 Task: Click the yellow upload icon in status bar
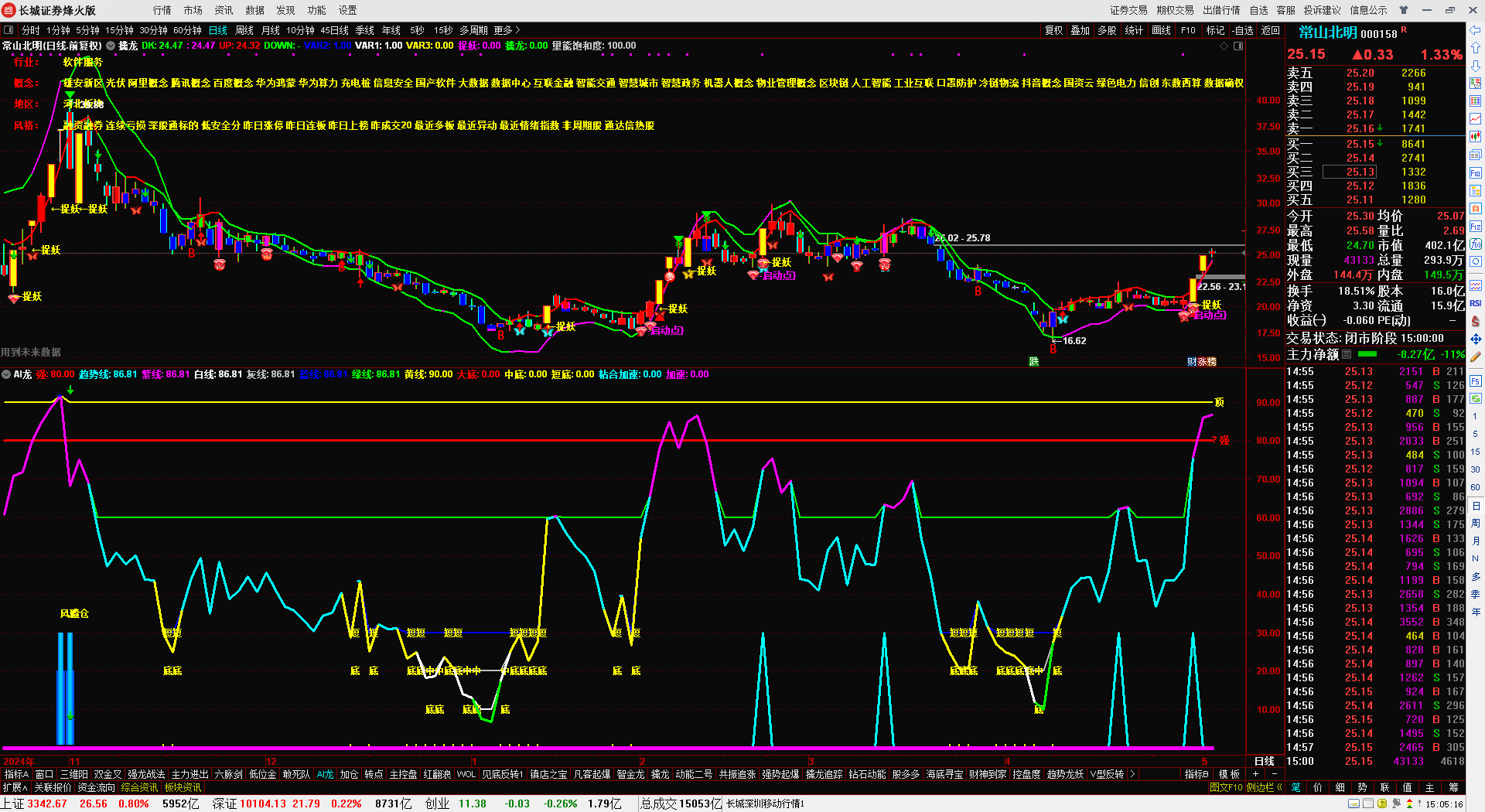tap(1383, 804)
